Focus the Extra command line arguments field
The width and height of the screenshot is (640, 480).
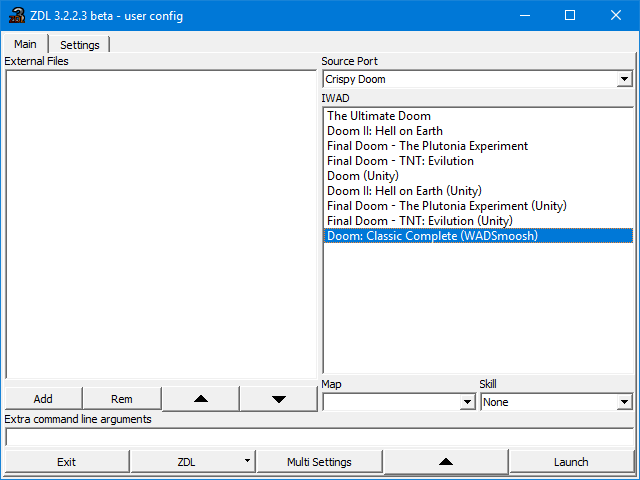click(x=319, y=438)
